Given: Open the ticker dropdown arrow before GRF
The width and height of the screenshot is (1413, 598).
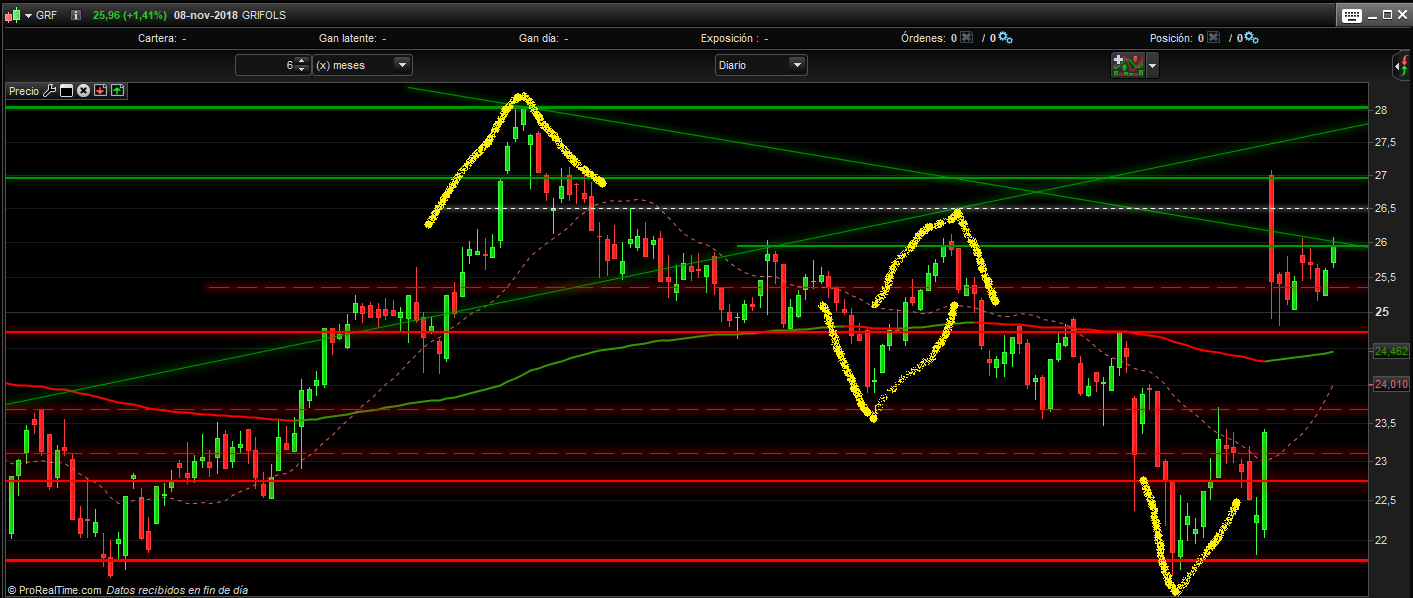Looking at the screenshot, I should pyautogui.click(x=27, y=15).
